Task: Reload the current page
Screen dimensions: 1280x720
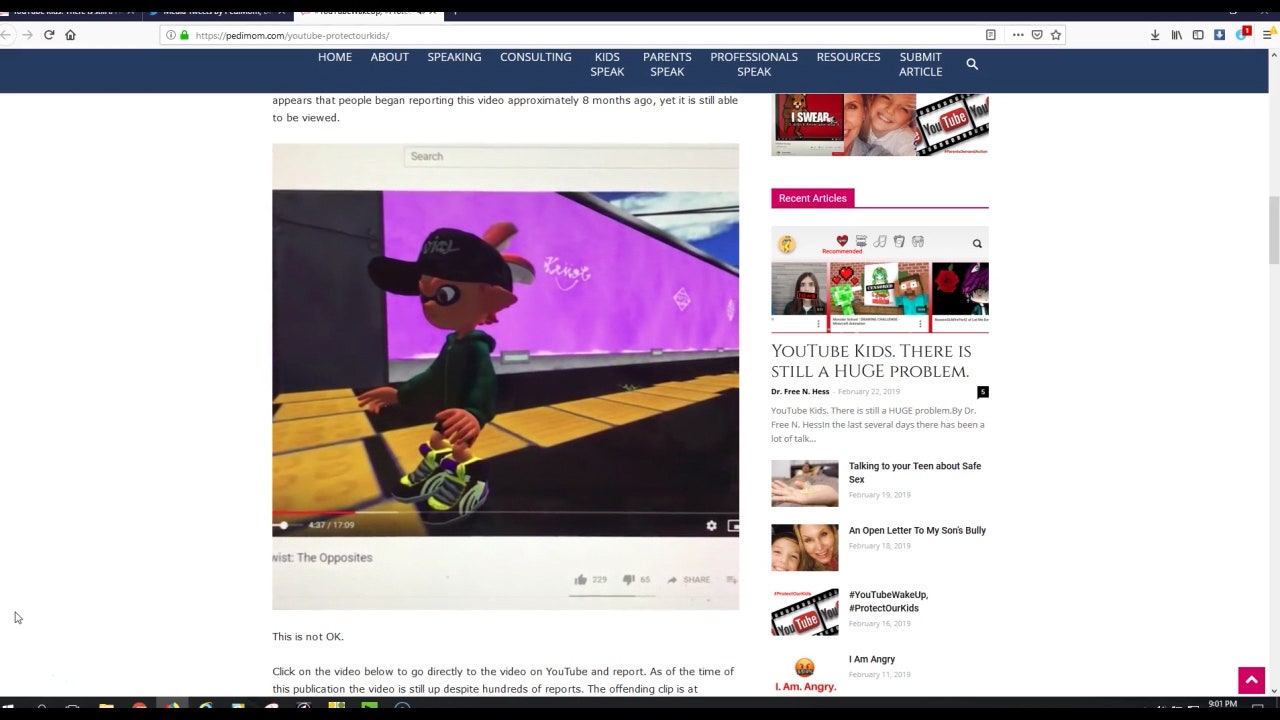Action: 48,35
